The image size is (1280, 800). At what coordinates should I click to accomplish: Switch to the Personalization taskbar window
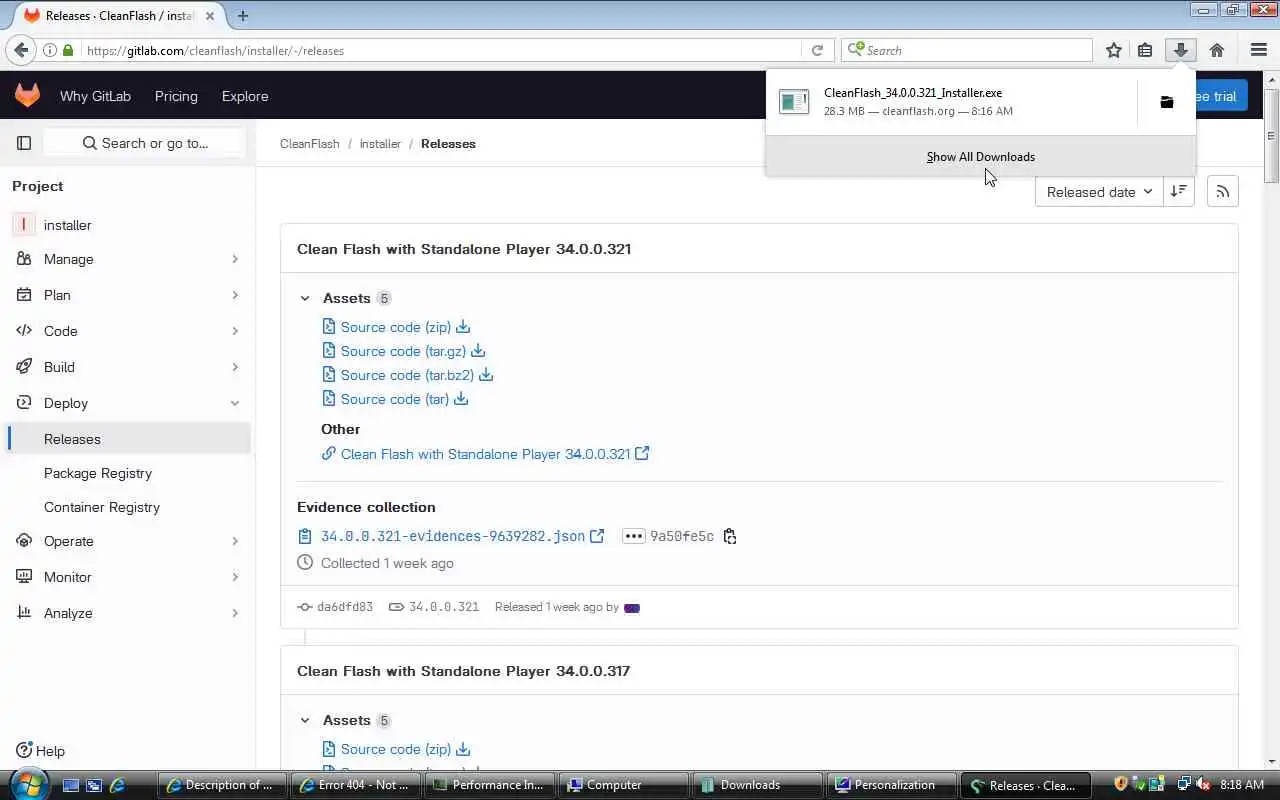coord(891,785)
